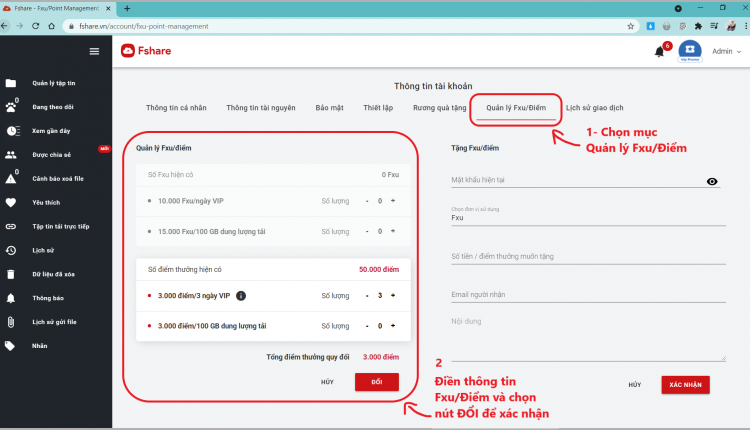Toggle password visibility eye icon

712,181
